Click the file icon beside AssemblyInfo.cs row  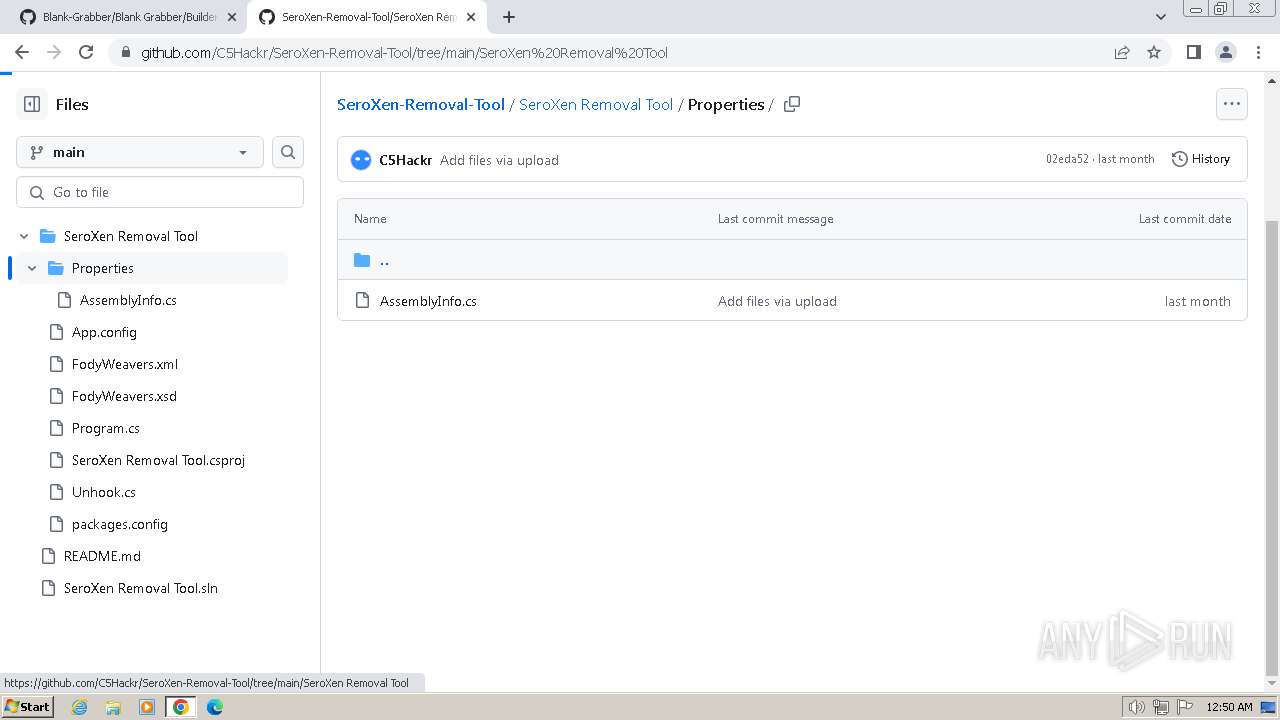click(x=362, y=300)
